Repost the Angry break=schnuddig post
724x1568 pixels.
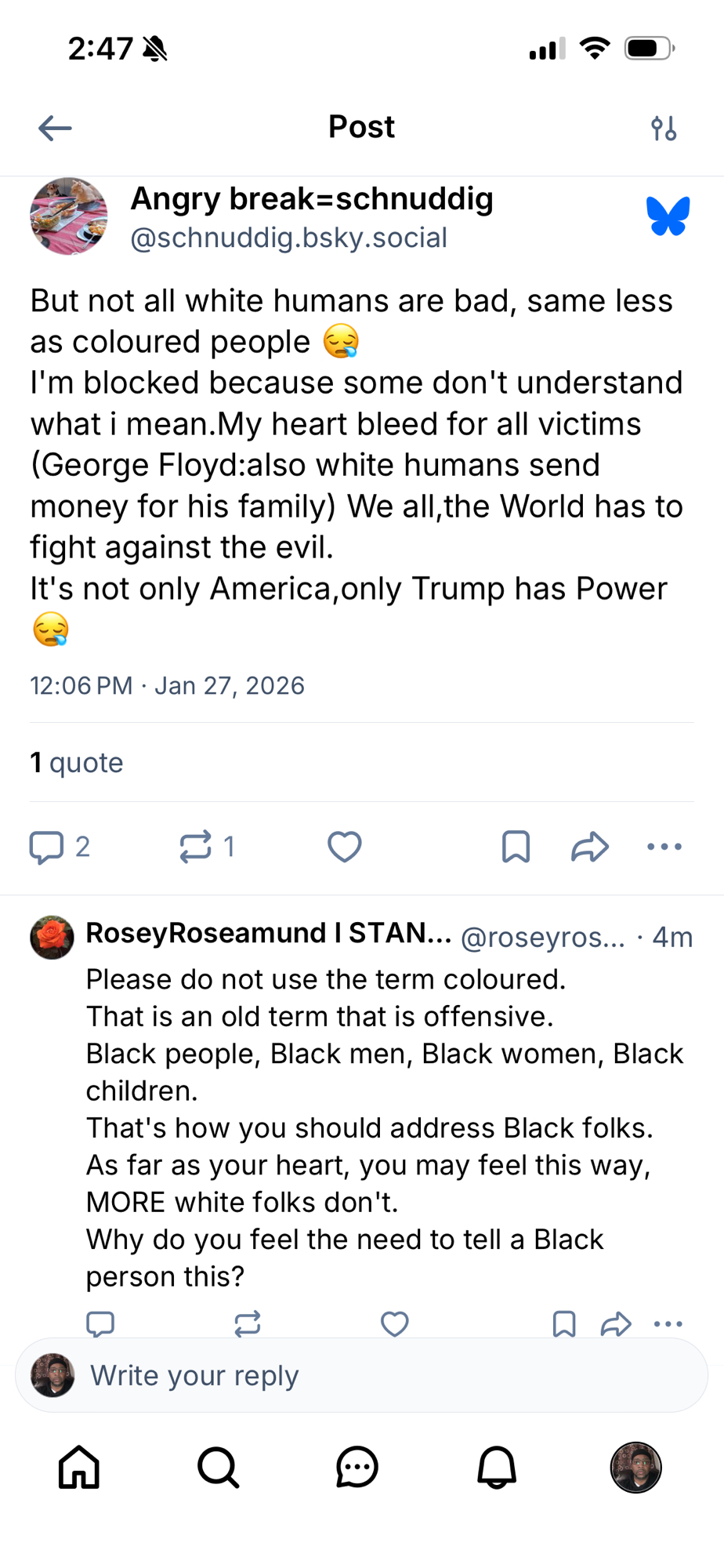(196, 847)
